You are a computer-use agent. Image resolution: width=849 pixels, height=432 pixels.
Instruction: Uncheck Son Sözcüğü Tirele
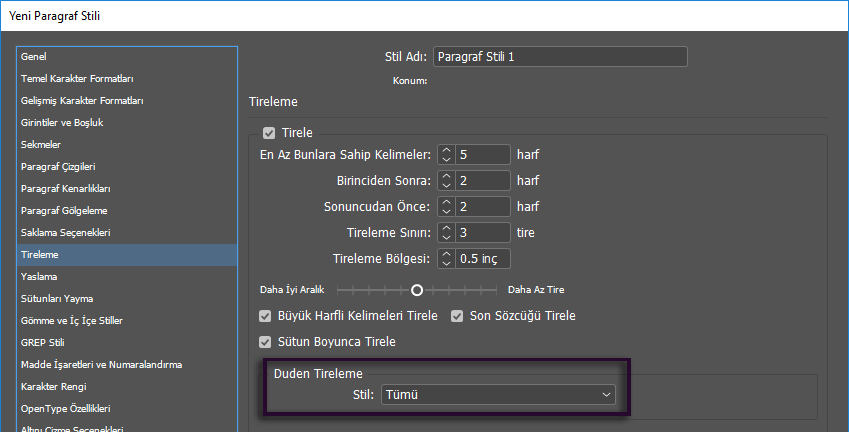pyautogui.click(x=457, y=316)
